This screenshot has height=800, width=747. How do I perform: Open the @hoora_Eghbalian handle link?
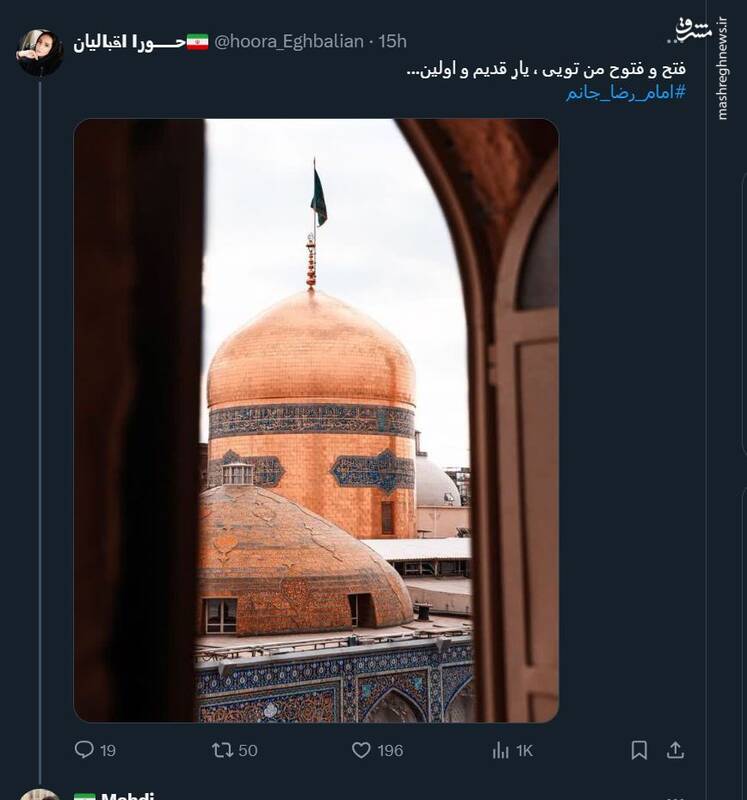[x=288, y=42]
